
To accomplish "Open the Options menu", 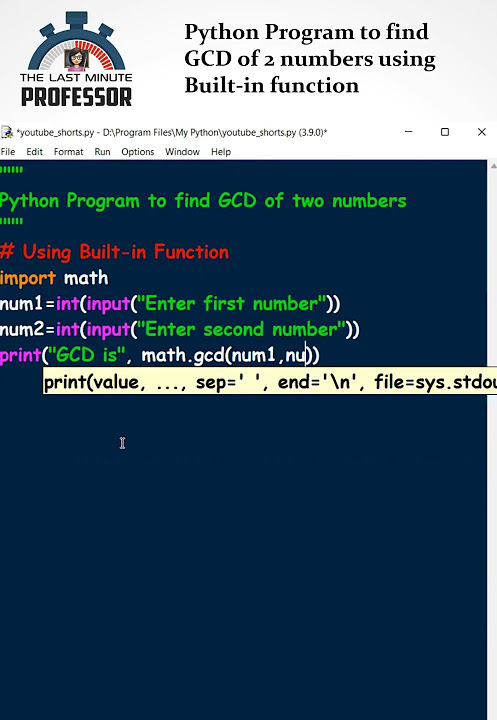I will coord(138,152).
